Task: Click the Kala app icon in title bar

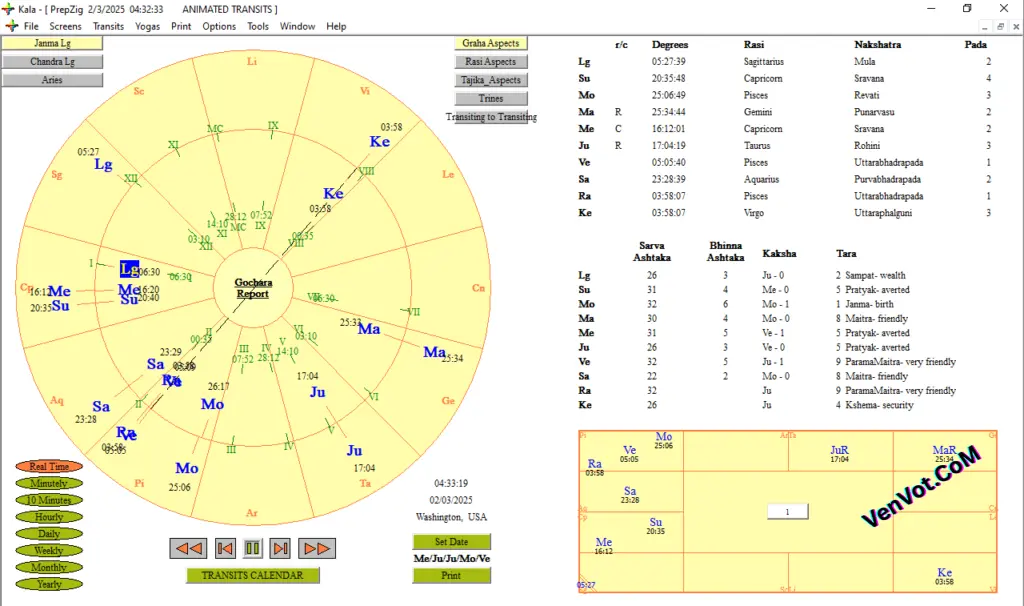Action: pyautogui.click(x=8, y=9)
